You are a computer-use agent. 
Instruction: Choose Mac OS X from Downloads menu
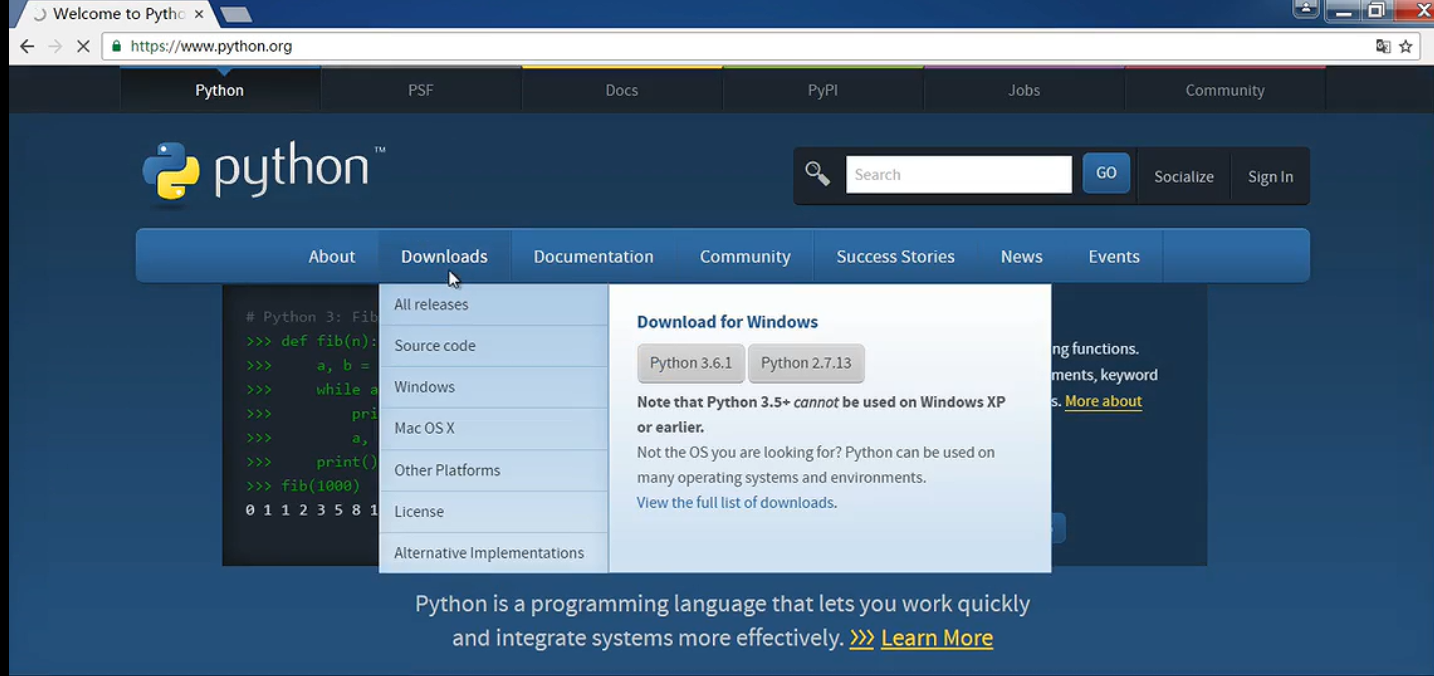click(494, 428)
